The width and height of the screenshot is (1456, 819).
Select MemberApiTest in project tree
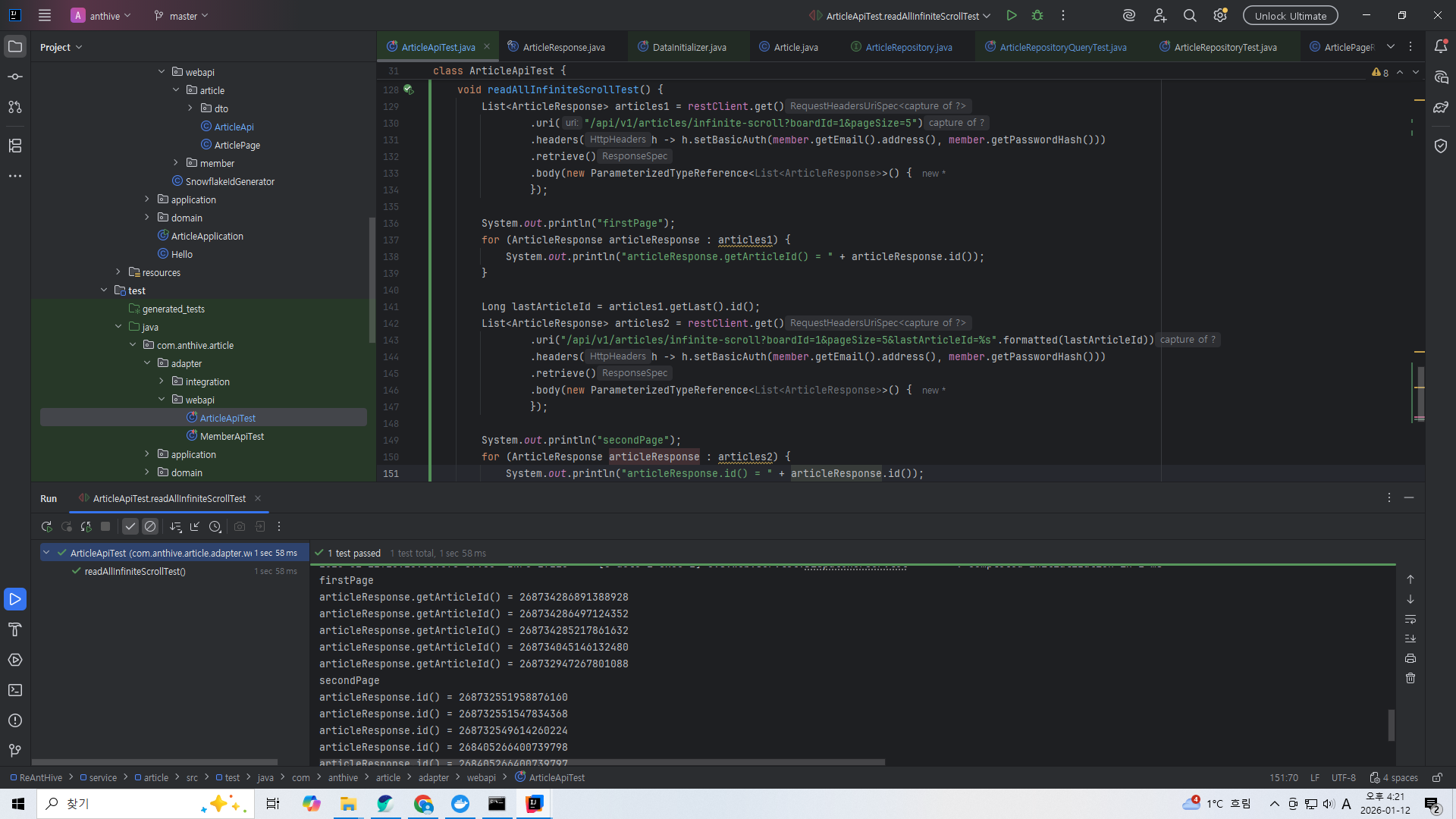231,436
